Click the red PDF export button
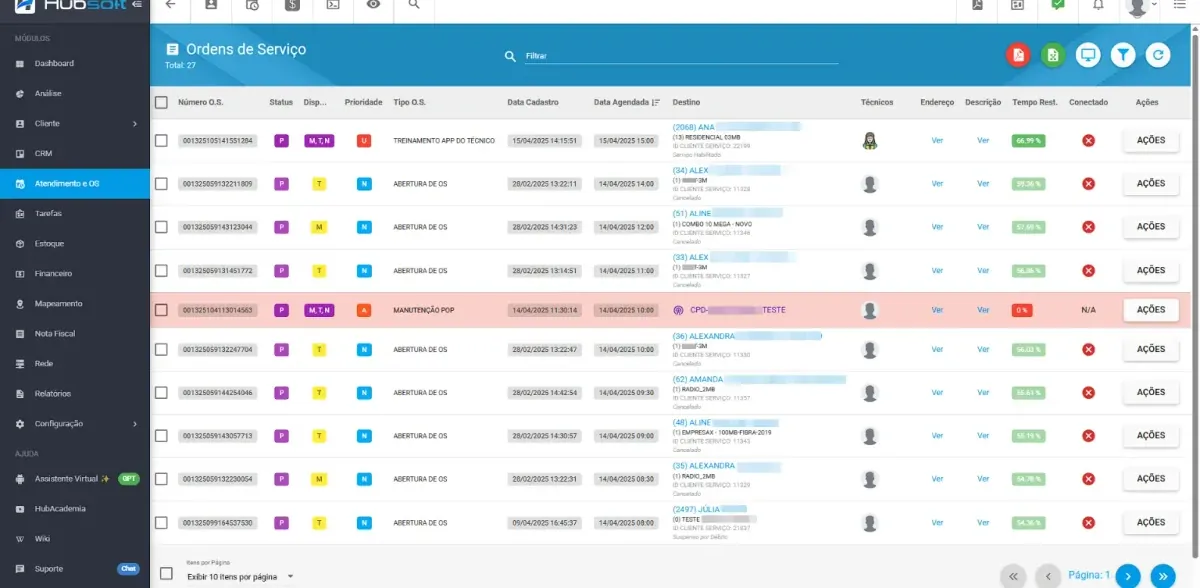 (x=1018, y=56)
